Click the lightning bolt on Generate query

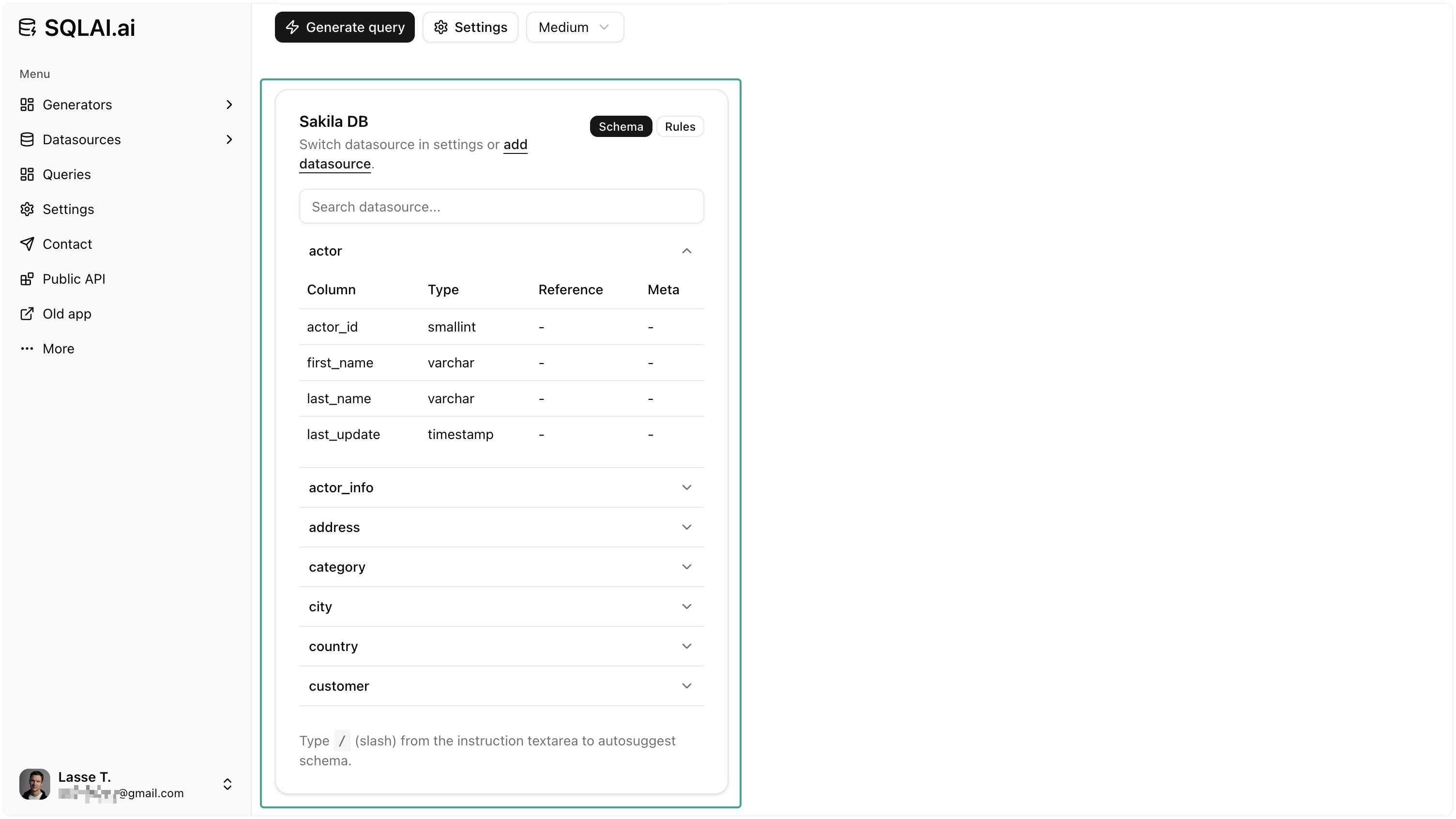(x=292, y=27)
